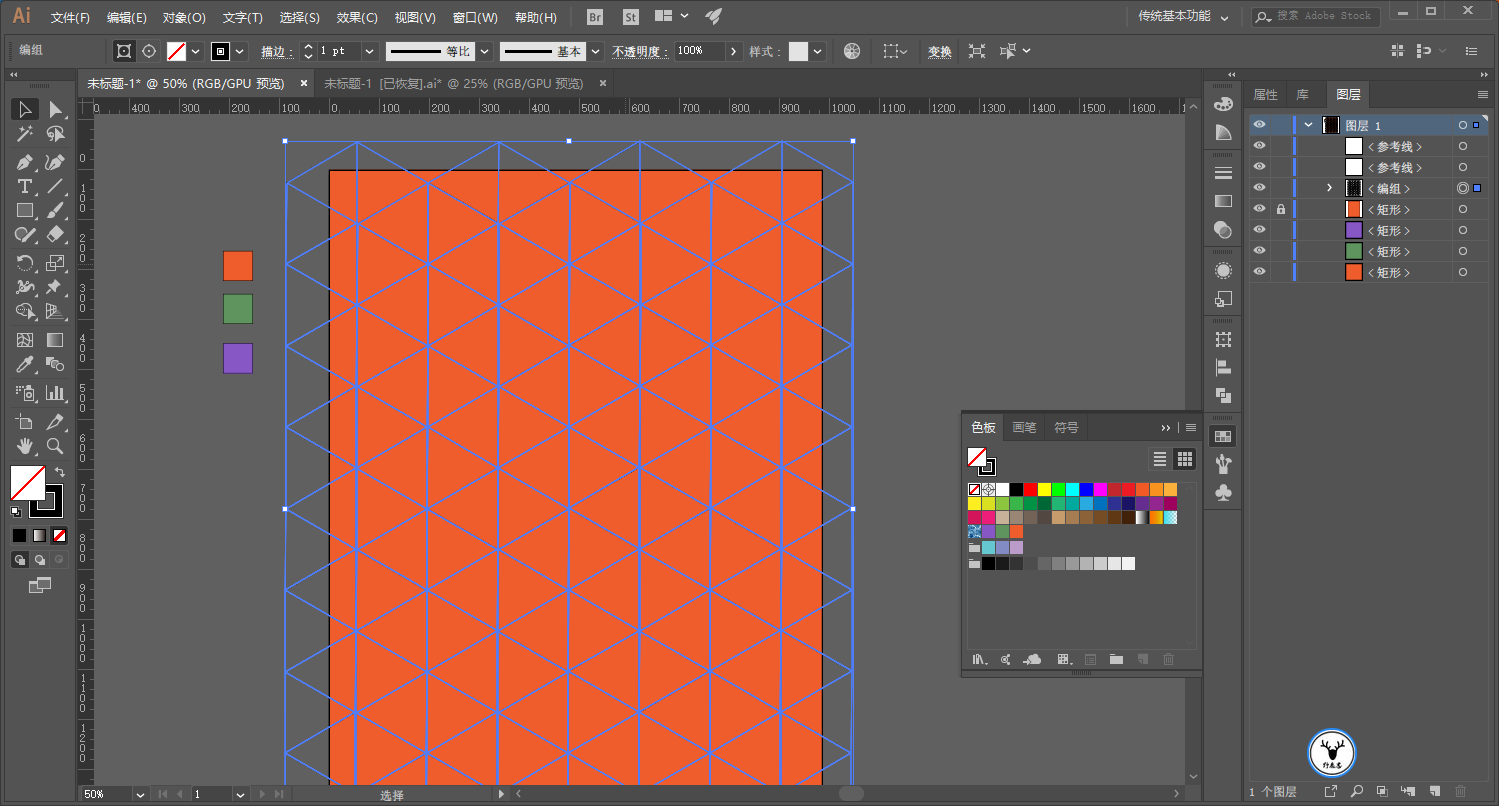Switch to the 画笔 panel tab

pos(1025,427)
